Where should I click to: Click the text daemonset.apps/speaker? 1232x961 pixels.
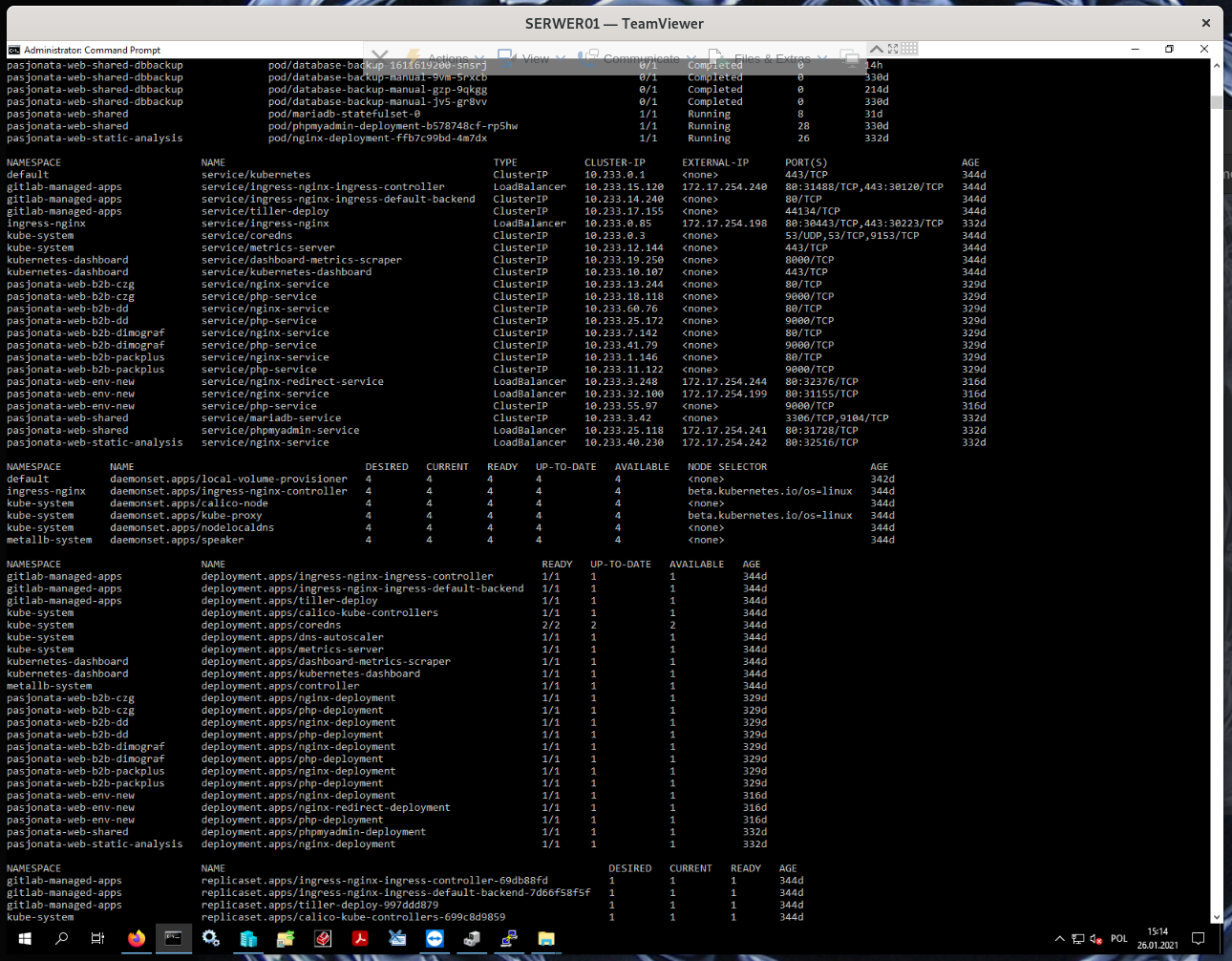point(177,540)
